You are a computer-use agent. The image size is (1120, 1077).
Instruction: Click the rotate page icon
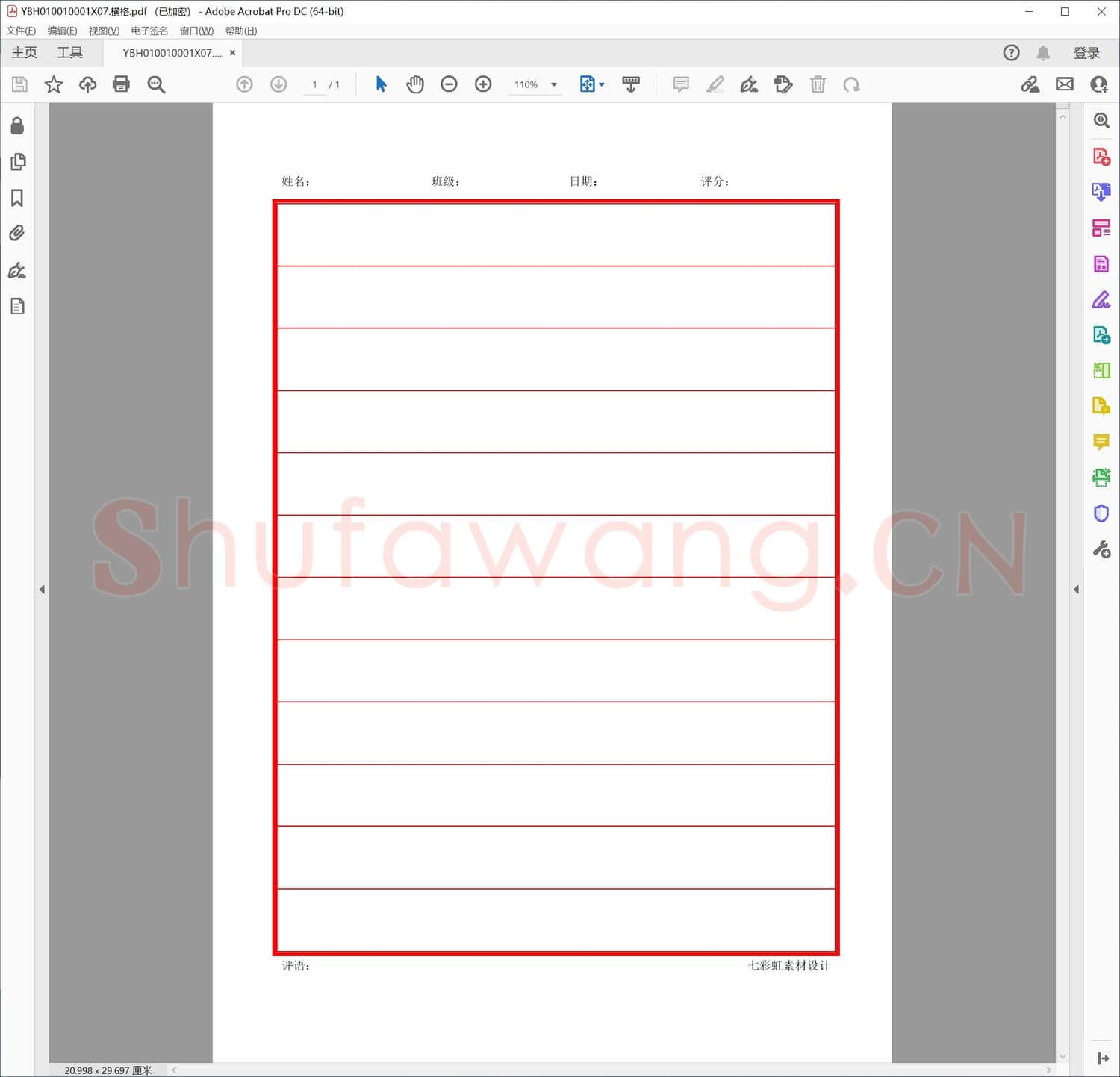click(851, 84)
